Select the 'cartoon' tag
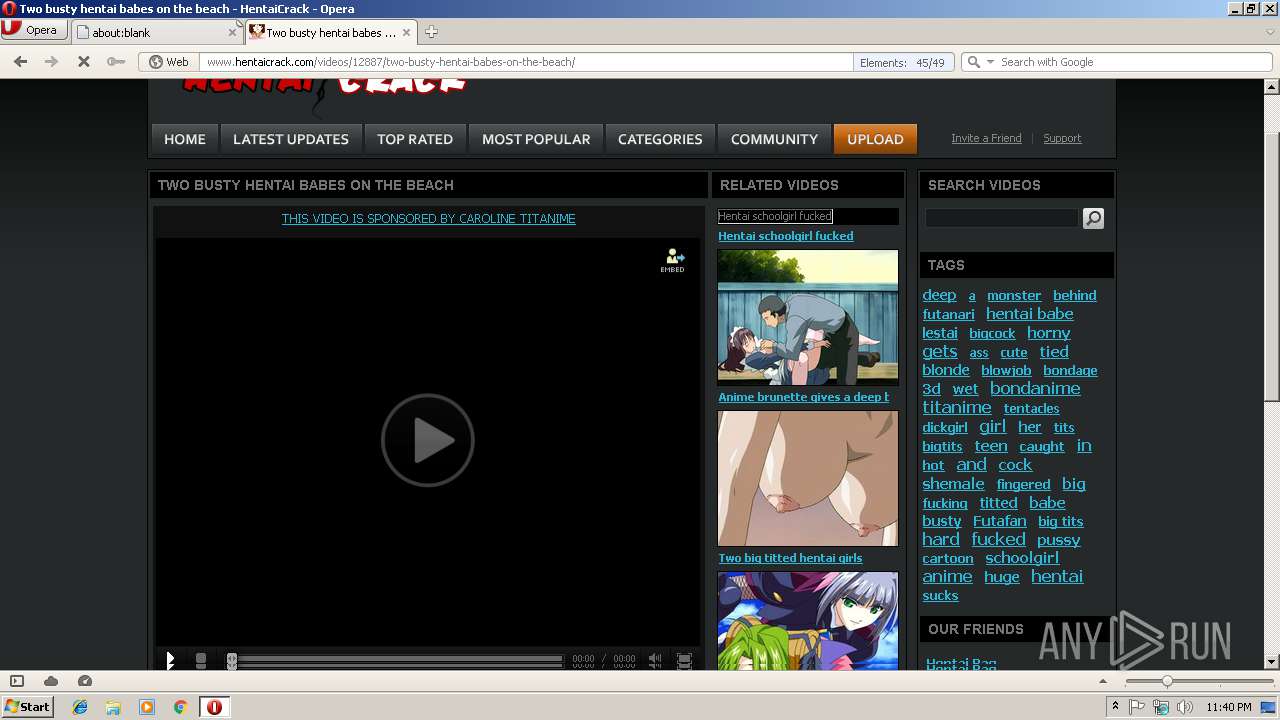 tap(947, 559)
